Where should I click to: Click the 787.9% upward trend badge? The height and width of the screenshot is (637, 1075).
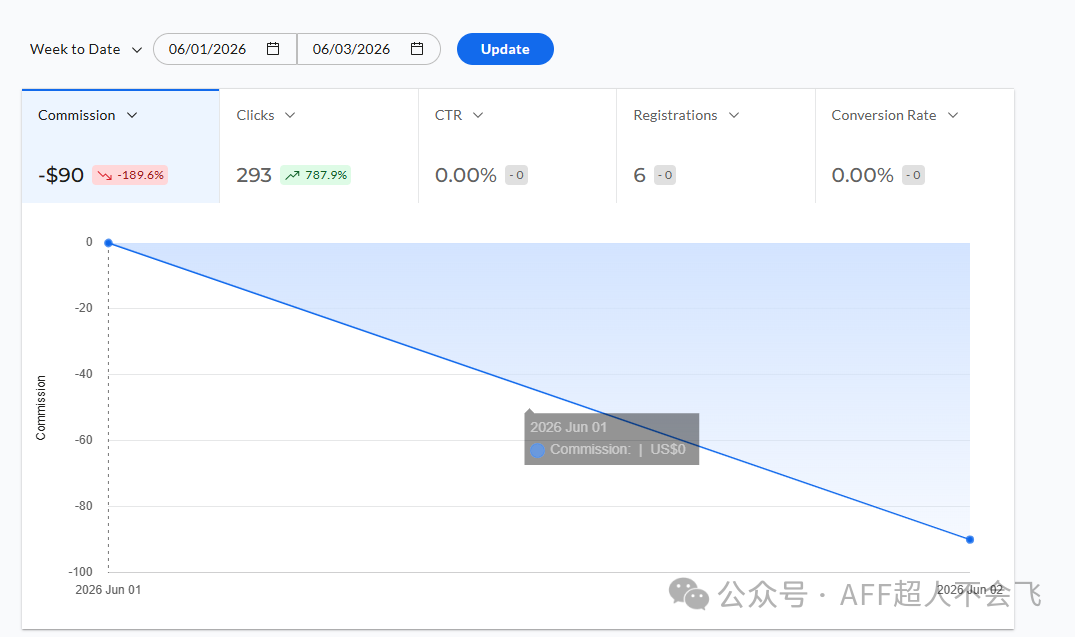tap(315, 175)
